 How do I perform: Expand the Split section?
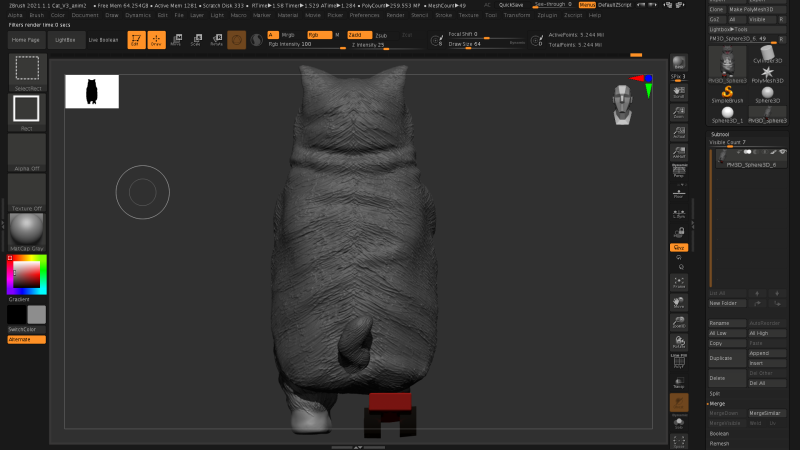click(x=715, y=393)
